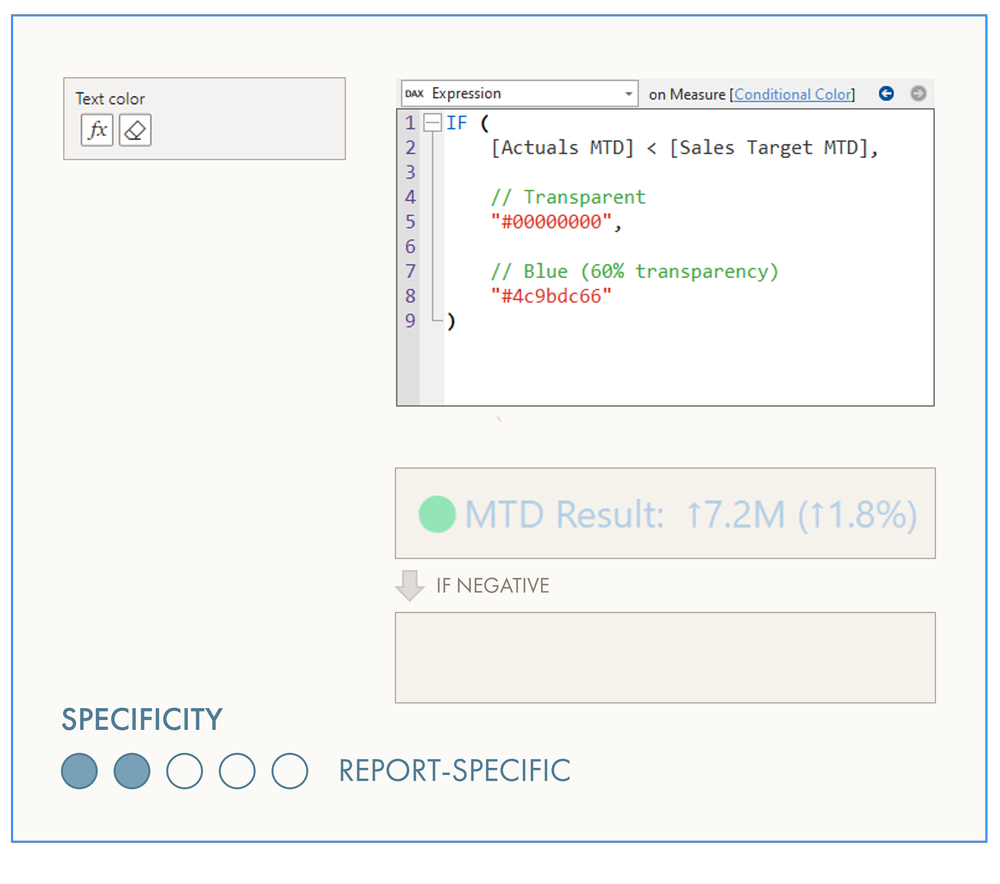Click the green status circle in MTD Result
The image size is (1000, 884).
(x=437, y=513)
